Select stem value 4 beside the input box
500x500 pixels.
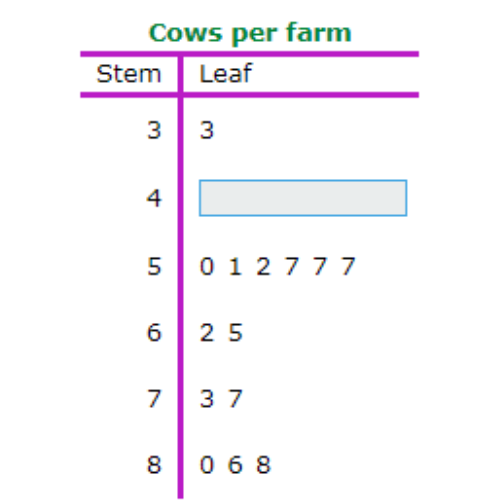pyautogui.click(x=154, y=198)
